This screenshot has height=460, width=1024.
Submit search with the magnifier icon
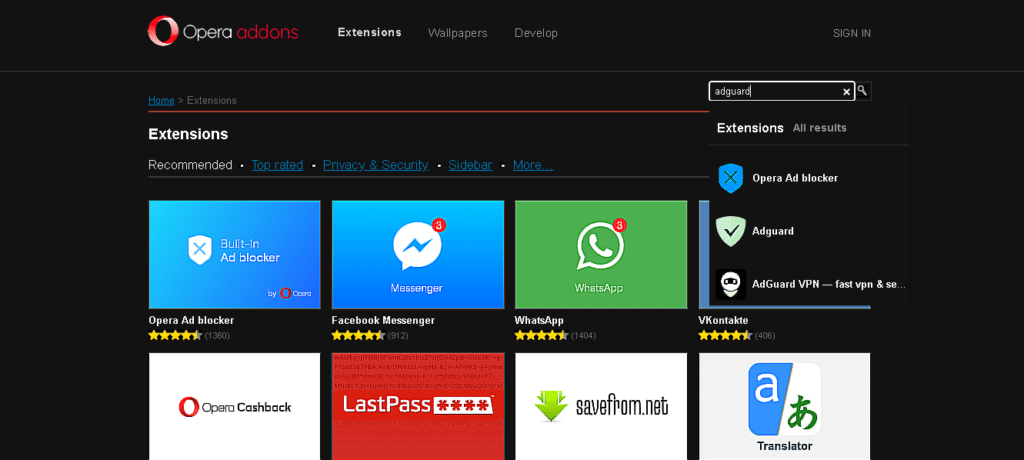863,91
